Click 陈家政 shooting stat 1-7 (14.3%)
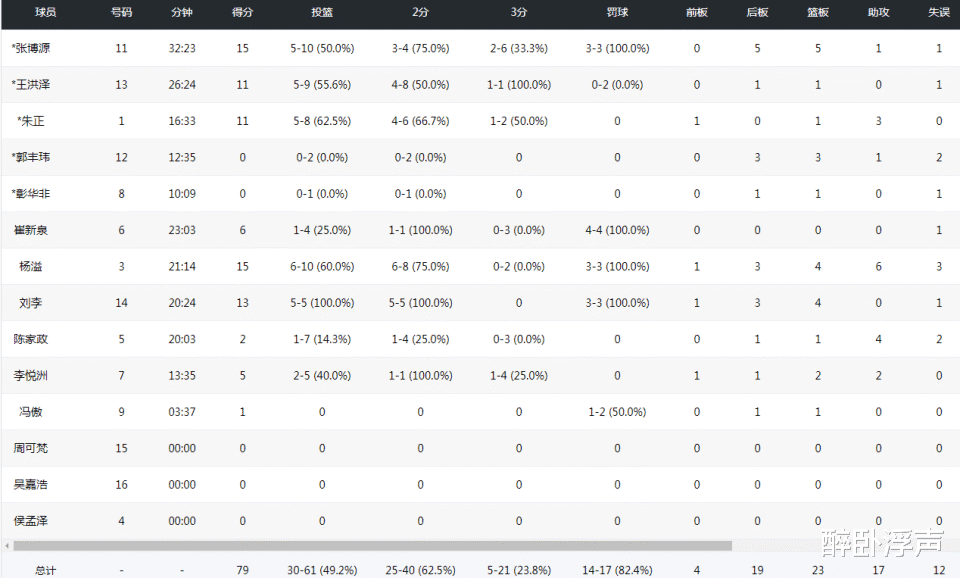960x578 pixels. 322,339
